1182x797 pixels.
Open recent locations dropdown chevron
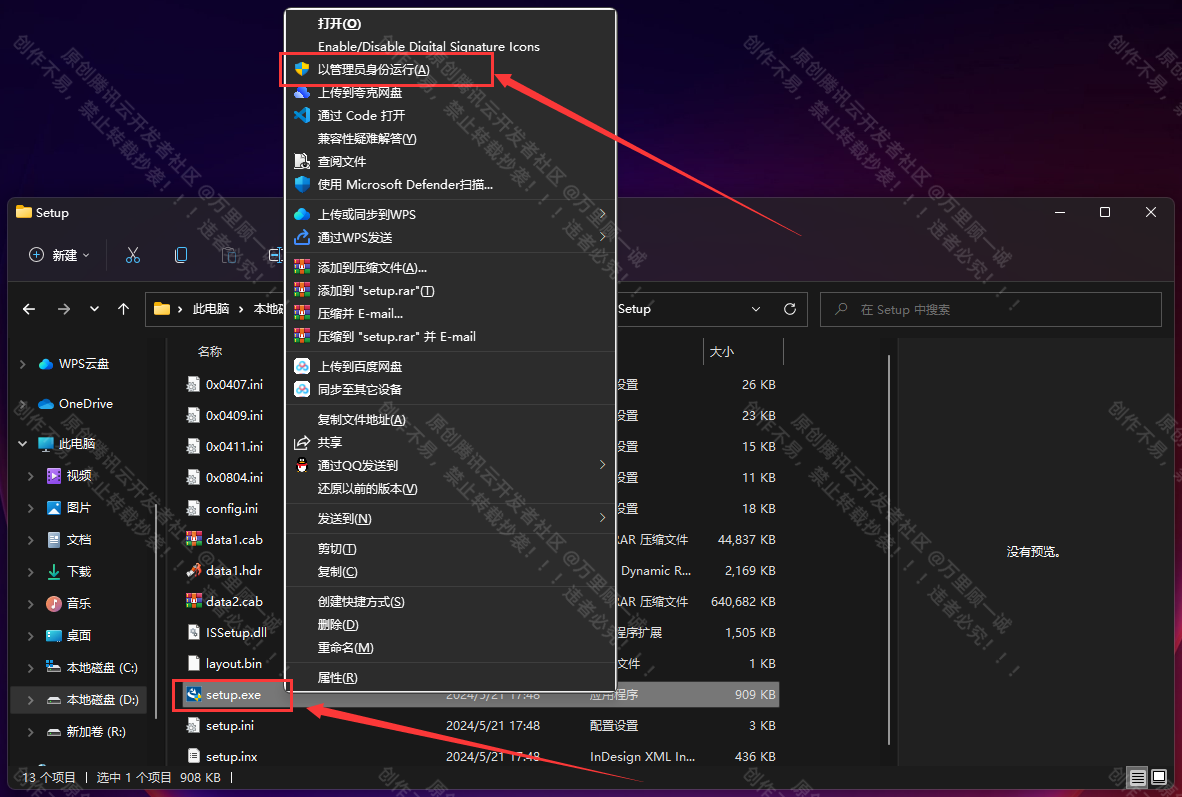pyautogui.click(x=94, y=309)
